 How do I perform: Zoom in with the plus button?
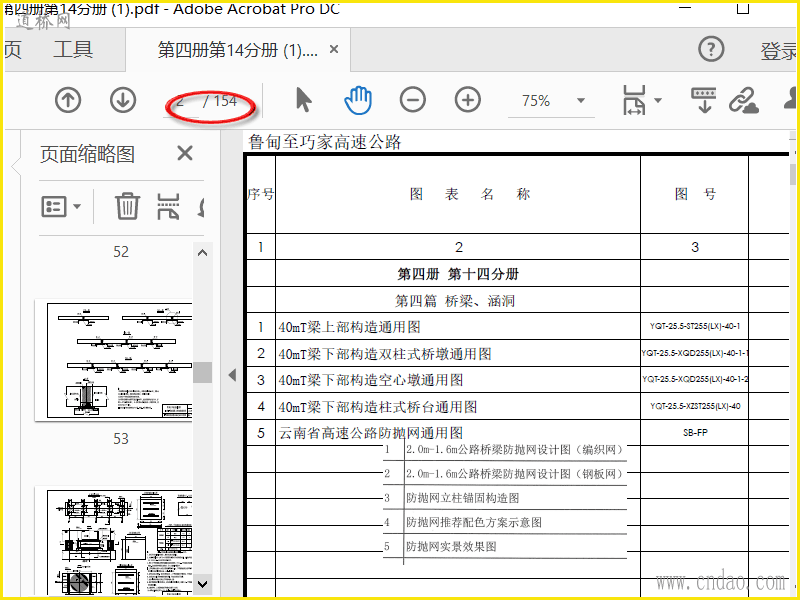(468, 100)
